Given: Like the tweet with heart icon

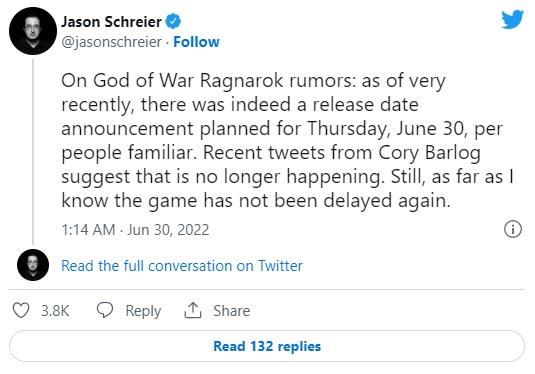Looking at the screenshot, I should pyautogui.click(x=21, y=310).
